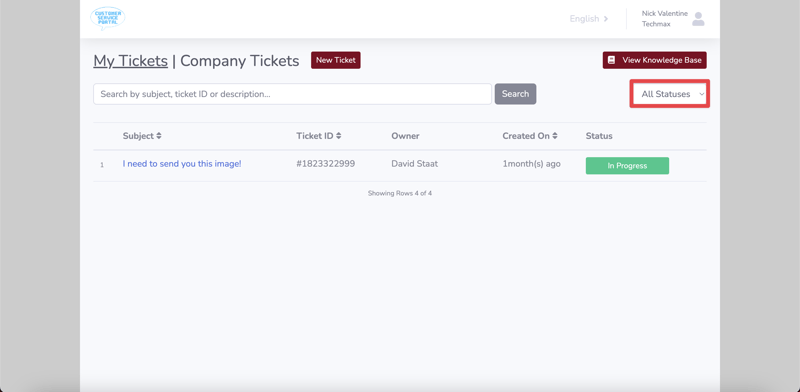Image resolution: width=800 pixels, height=392 pixels.
Task: Click ticket ID #1823322999
Action: coord(326,164)
